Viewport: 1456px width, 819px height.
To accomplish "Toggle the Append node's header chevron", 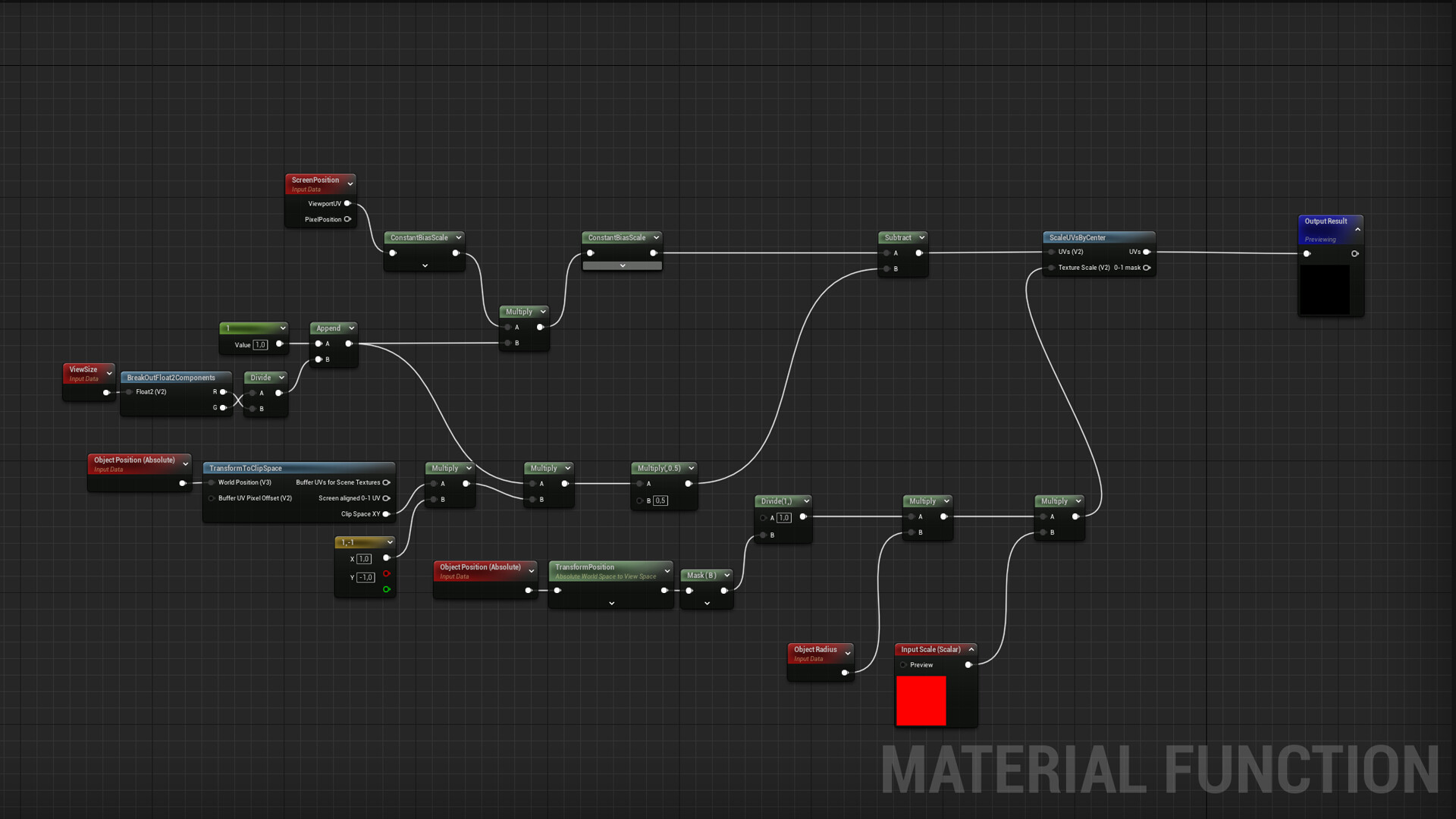I will [352, 328].
